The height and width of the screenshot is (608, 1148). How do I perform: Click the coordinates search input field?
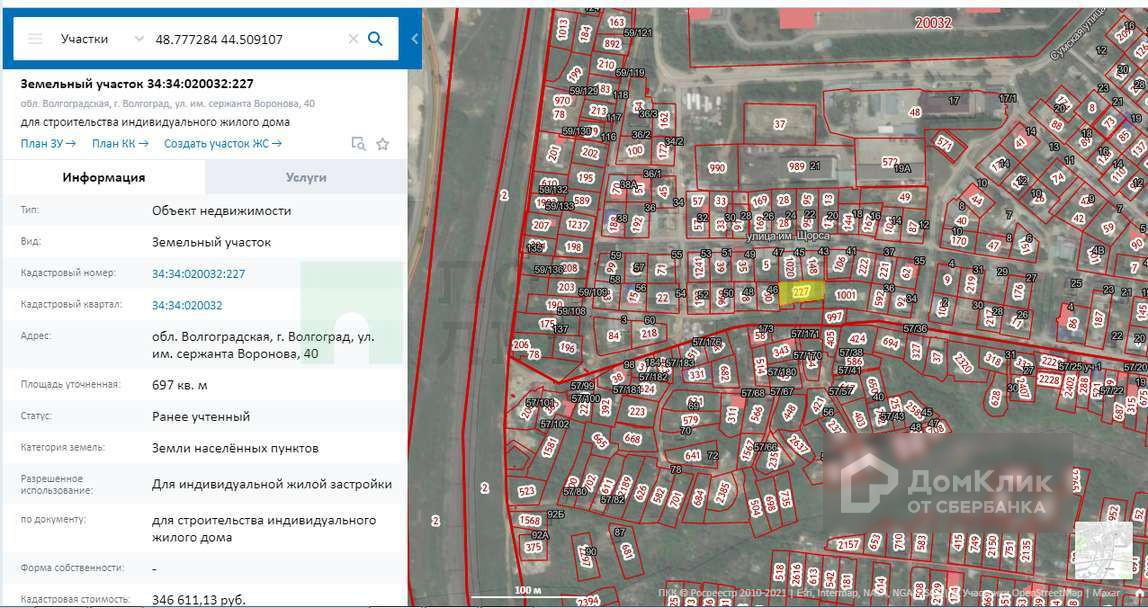[245, 39]
